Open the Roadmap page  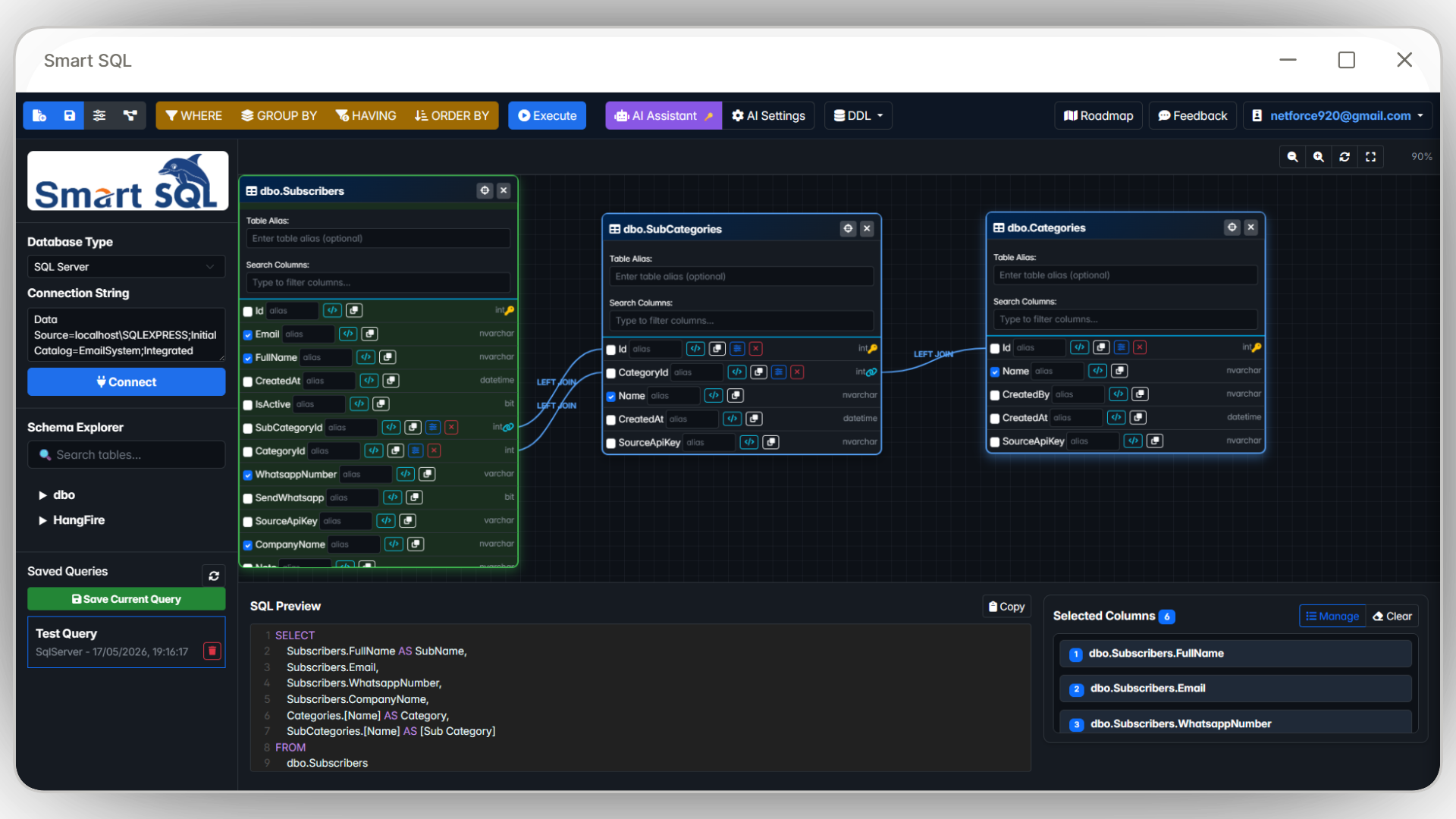[1098, 115]
